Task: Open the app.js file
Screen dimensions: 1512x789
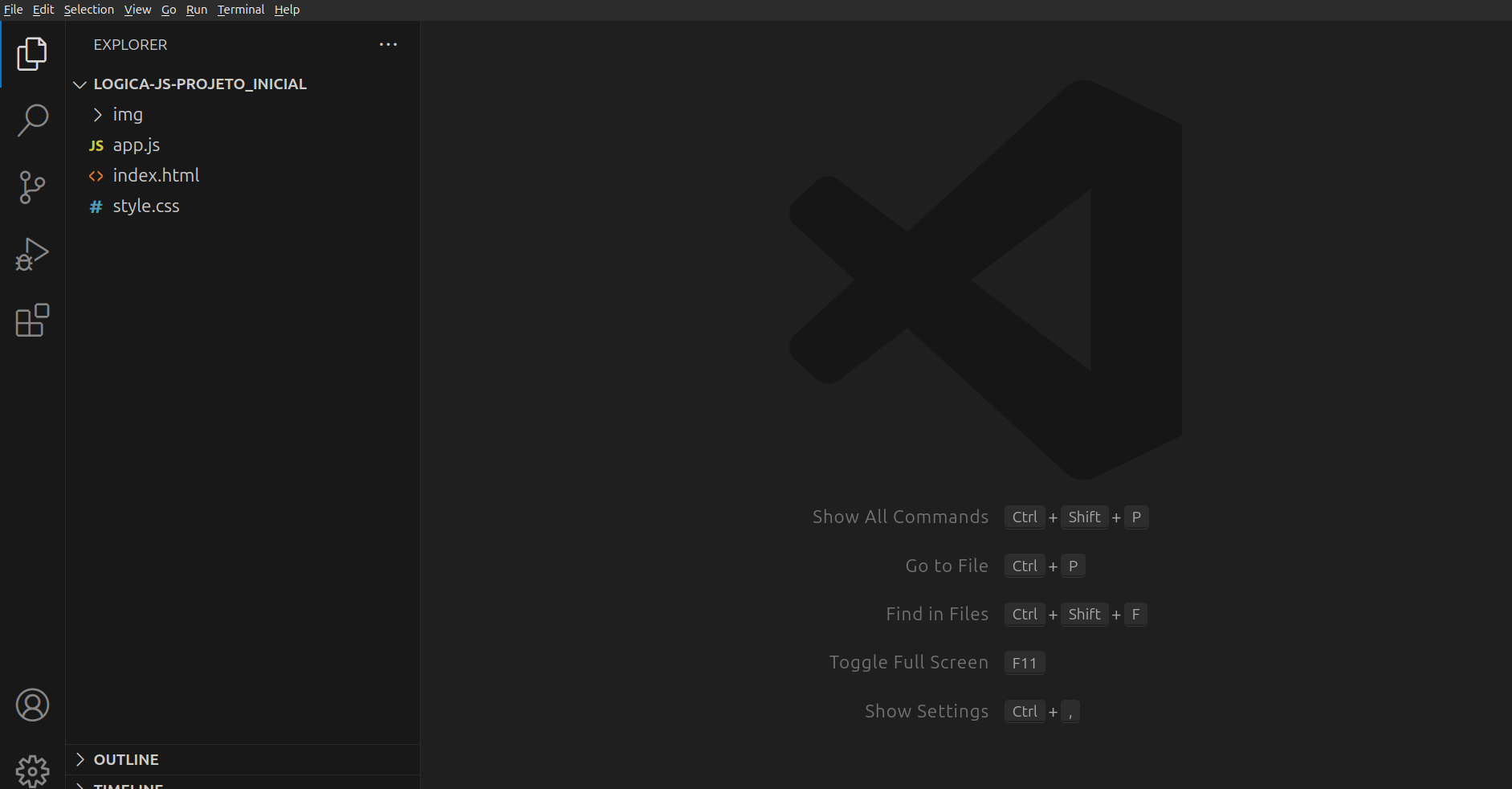Action: tap(242, 145)
